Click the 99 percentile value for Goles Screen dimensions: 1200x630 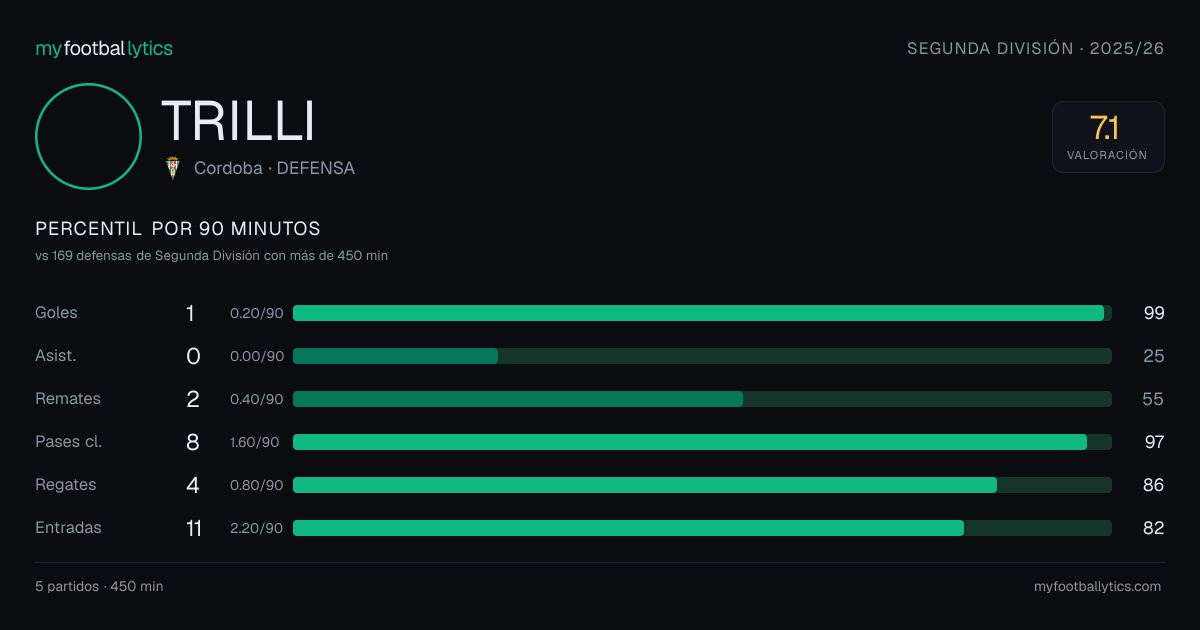(x=1154, y=313)
